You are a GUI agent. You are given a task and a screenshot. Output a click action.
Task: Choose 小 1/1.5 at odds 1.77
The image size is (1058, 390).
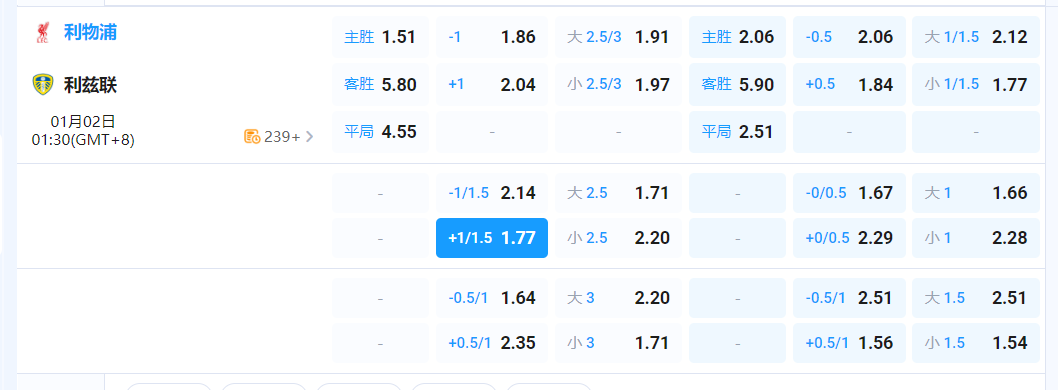coord(976,84)
